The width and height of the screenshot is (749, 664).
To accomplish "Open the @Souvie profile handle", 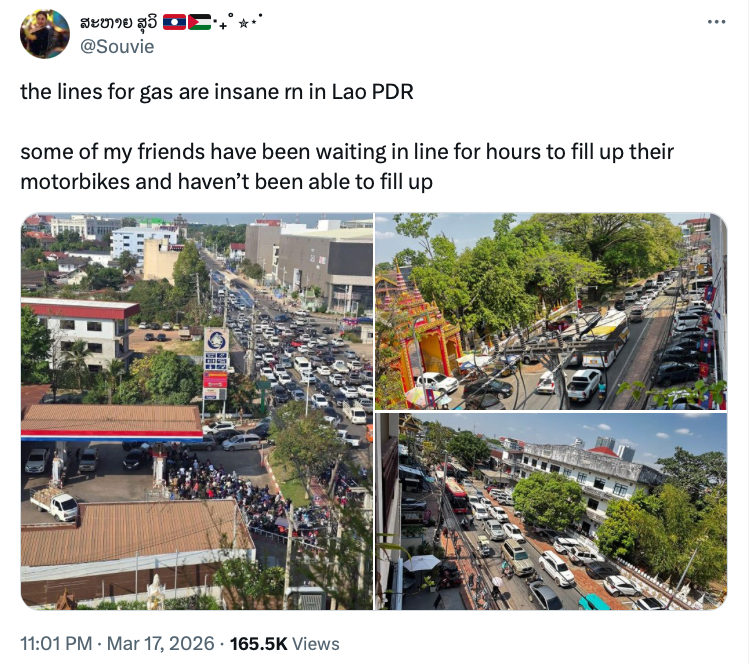I will click(117, 47).
